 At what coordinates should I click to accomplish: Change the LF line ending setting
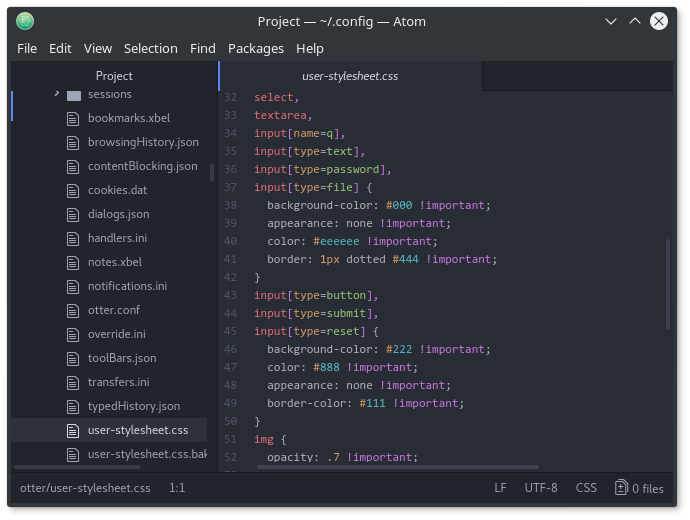(500, 488)
